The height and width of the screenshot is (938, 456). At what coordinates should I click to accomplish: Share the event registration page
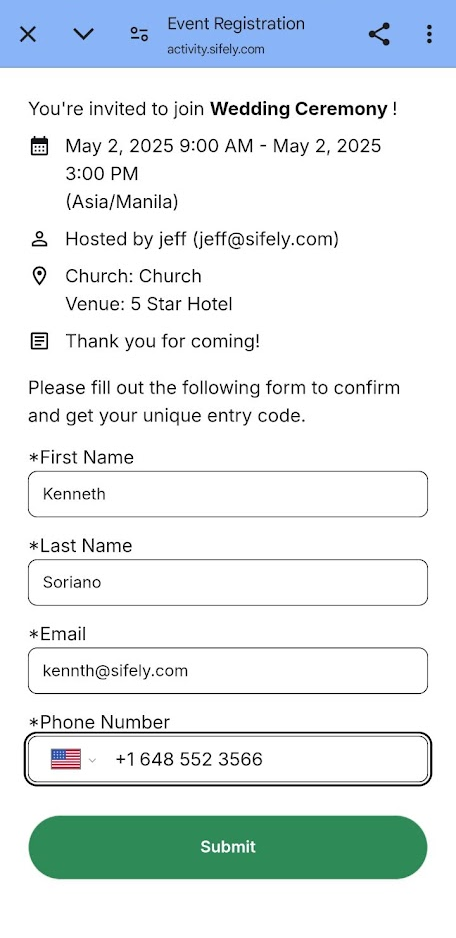(379, 34)
